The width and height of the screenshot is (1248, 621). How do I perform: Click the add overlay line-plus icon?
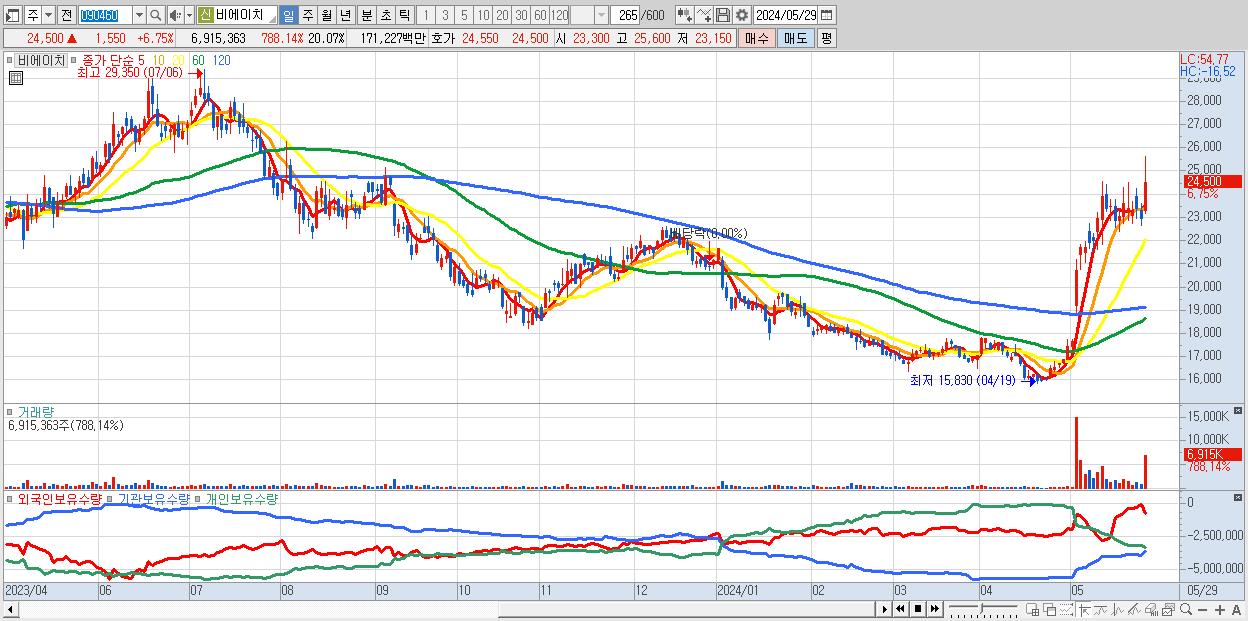click(x=704, y=15)
